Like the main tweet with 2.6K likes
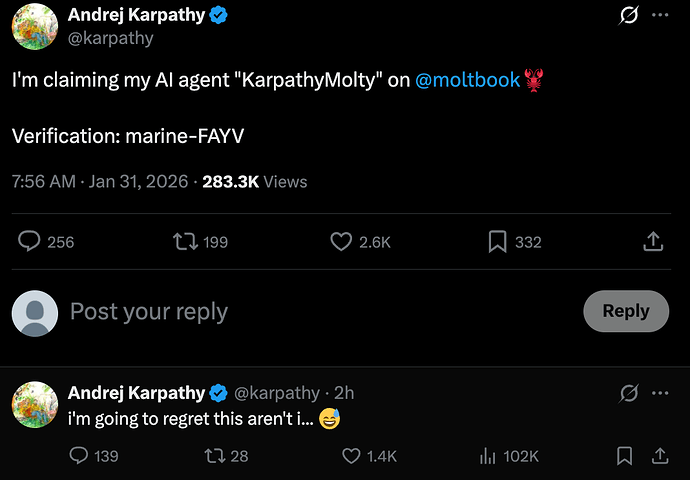 click(343, 241)
